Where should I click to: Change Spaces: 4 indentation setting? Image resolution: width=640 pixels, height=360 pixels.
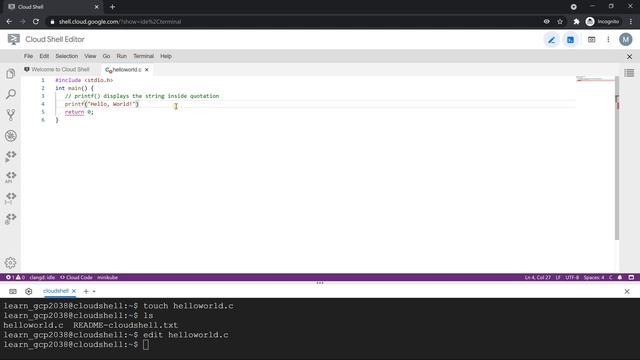[593, 277]
